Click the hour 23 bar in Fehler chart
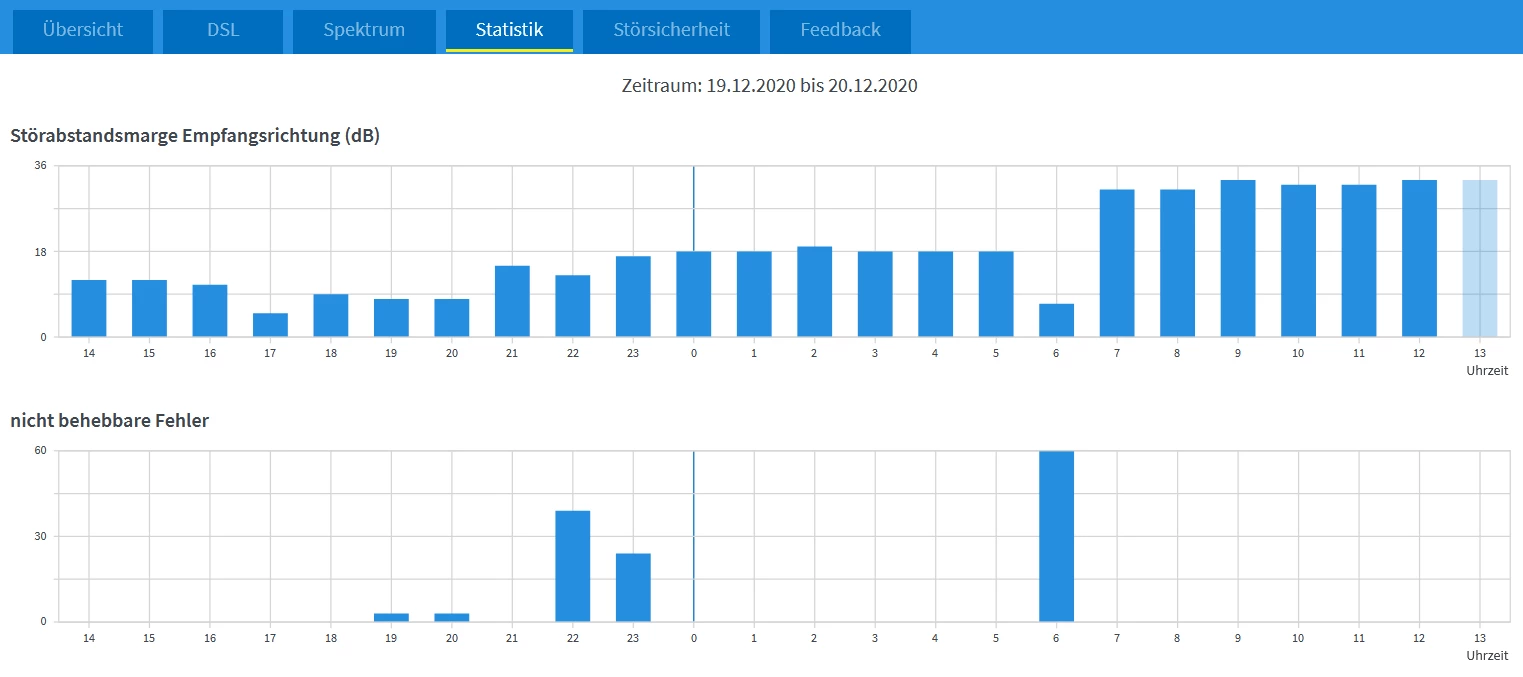1523x677 pixels. (633, 587)
